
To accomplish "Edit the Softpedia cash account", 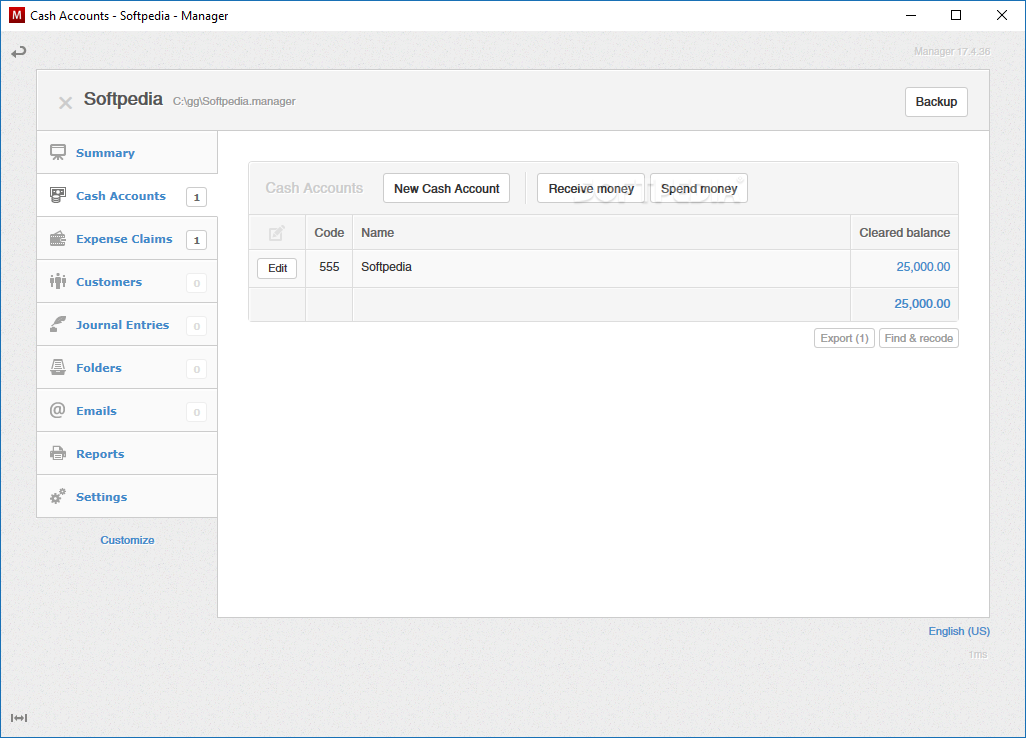I will pos(277,268).
